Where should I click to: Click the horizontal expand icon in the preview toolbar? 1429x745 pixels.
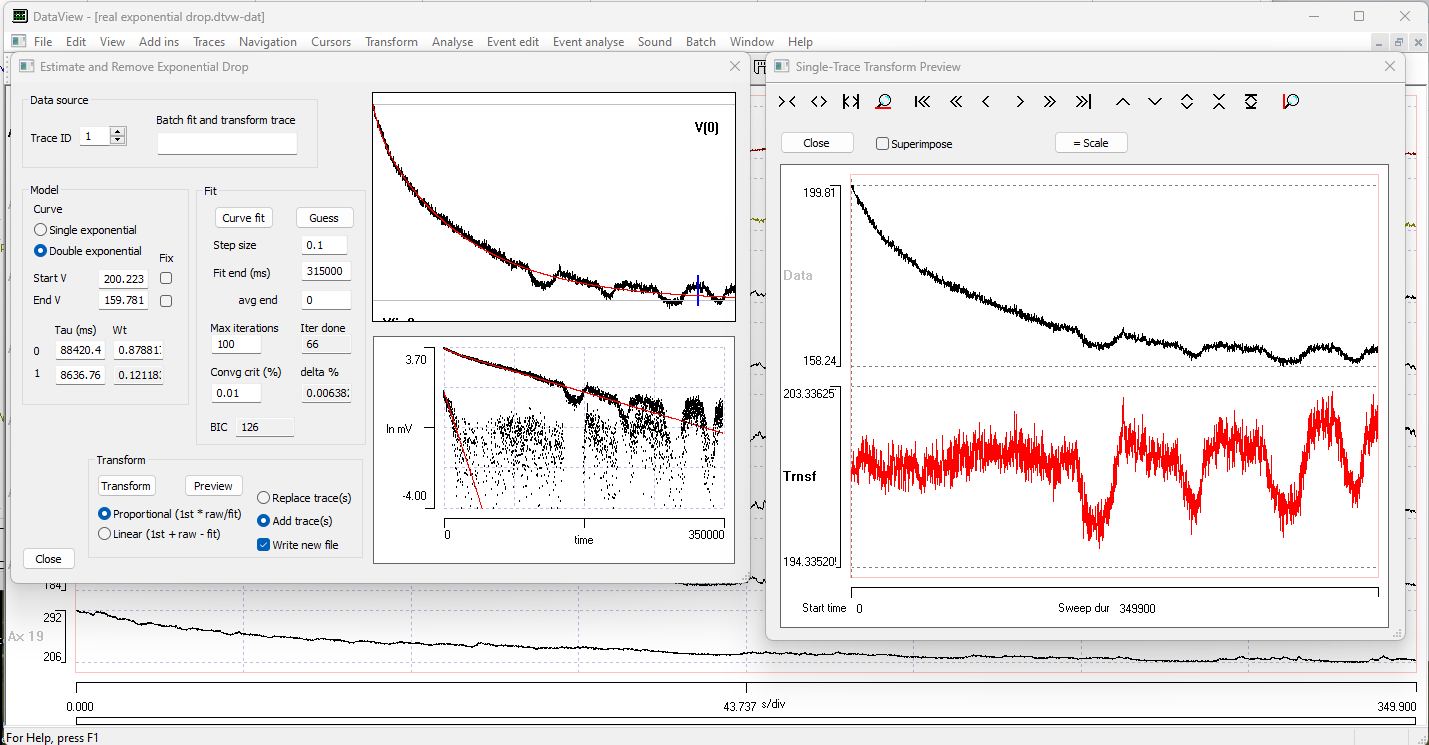819,101
